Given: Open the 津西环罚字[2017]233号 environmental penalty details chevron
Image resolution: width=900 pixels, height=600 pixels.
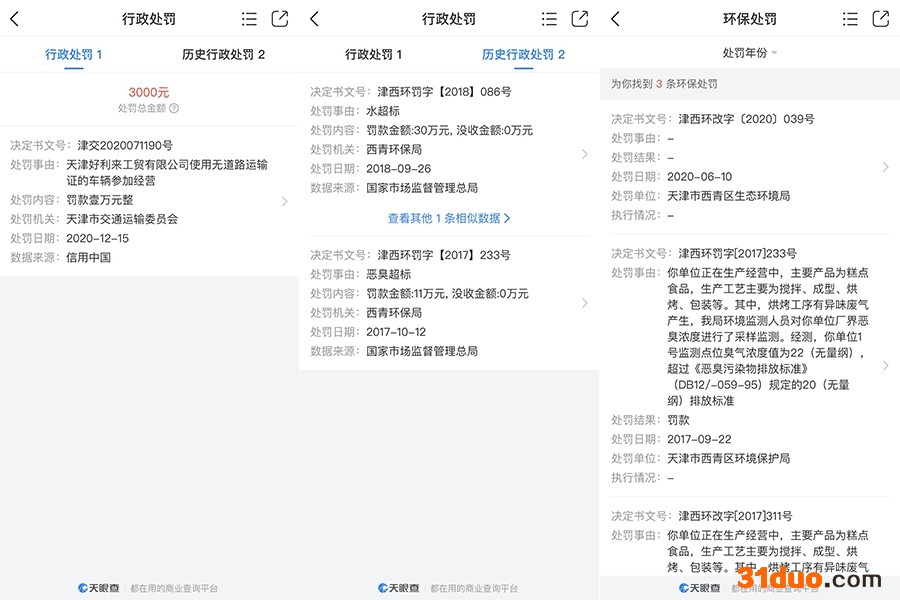Looking at the screenshot, I should click(x=885, y=366).
